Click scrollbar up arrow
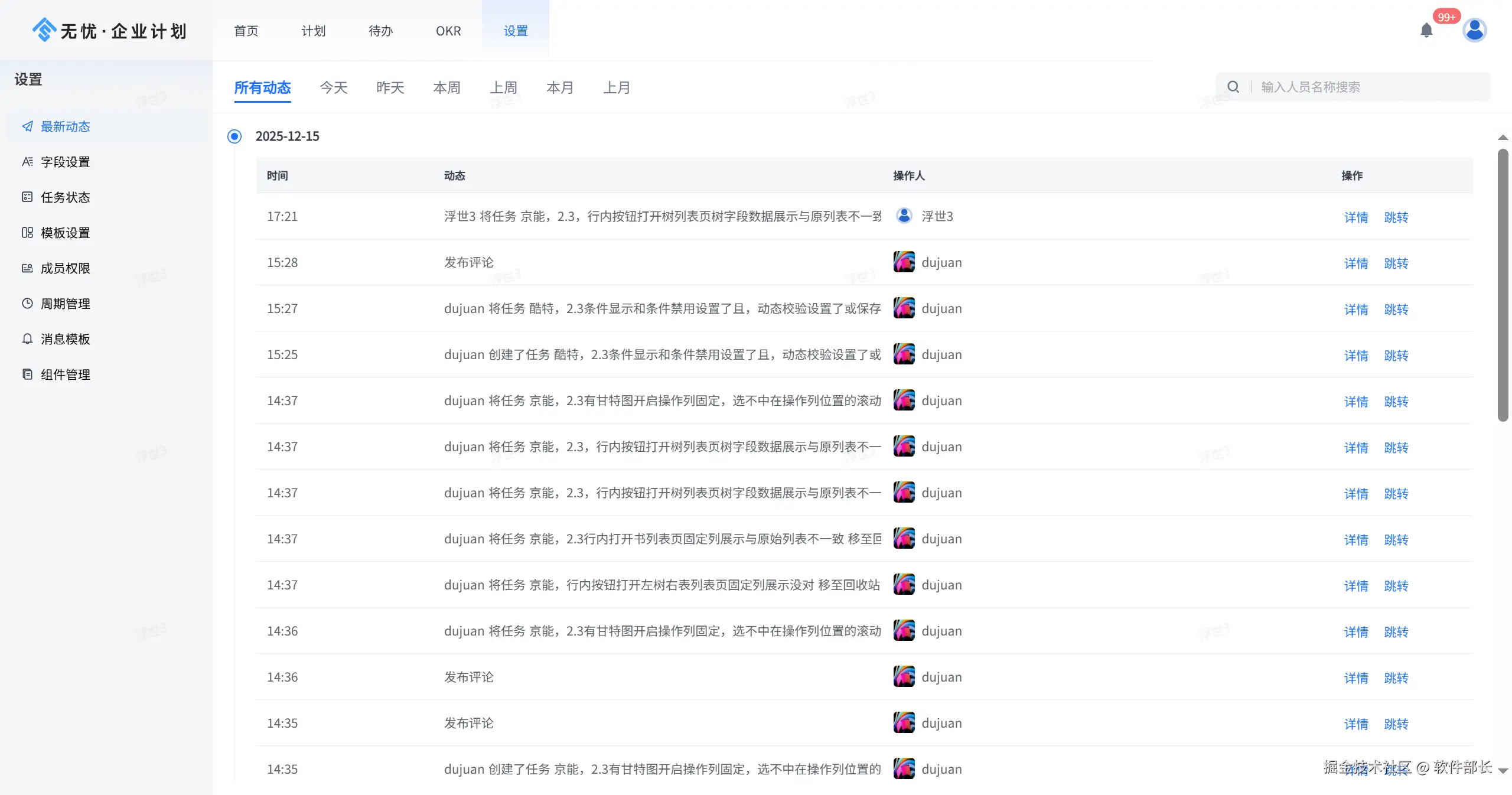 point(1503,138)
